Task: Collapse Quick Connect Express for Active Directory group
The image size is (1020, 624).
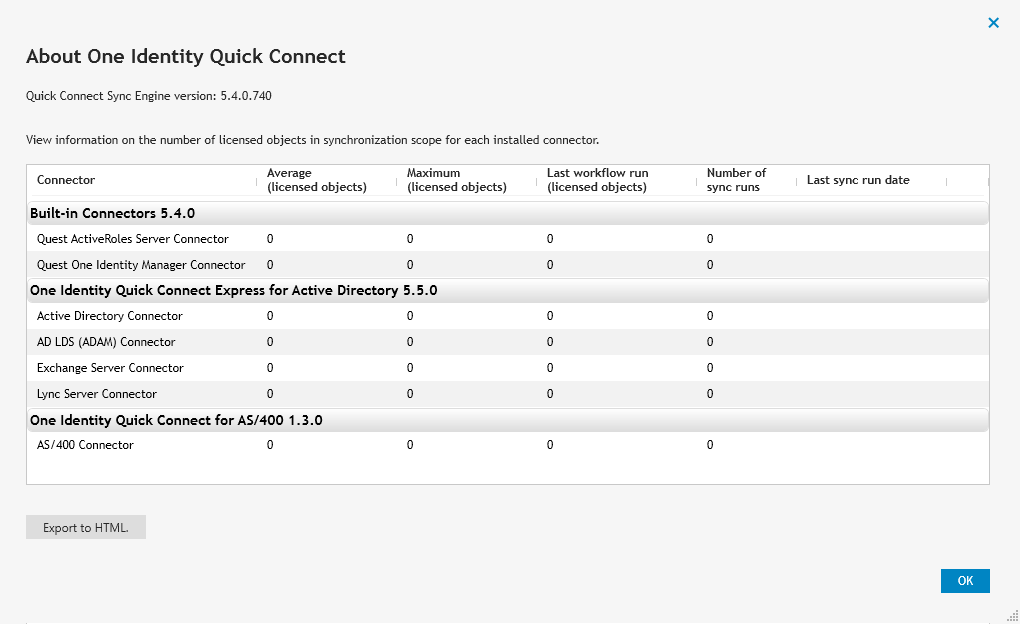Action: click(507, 290)
